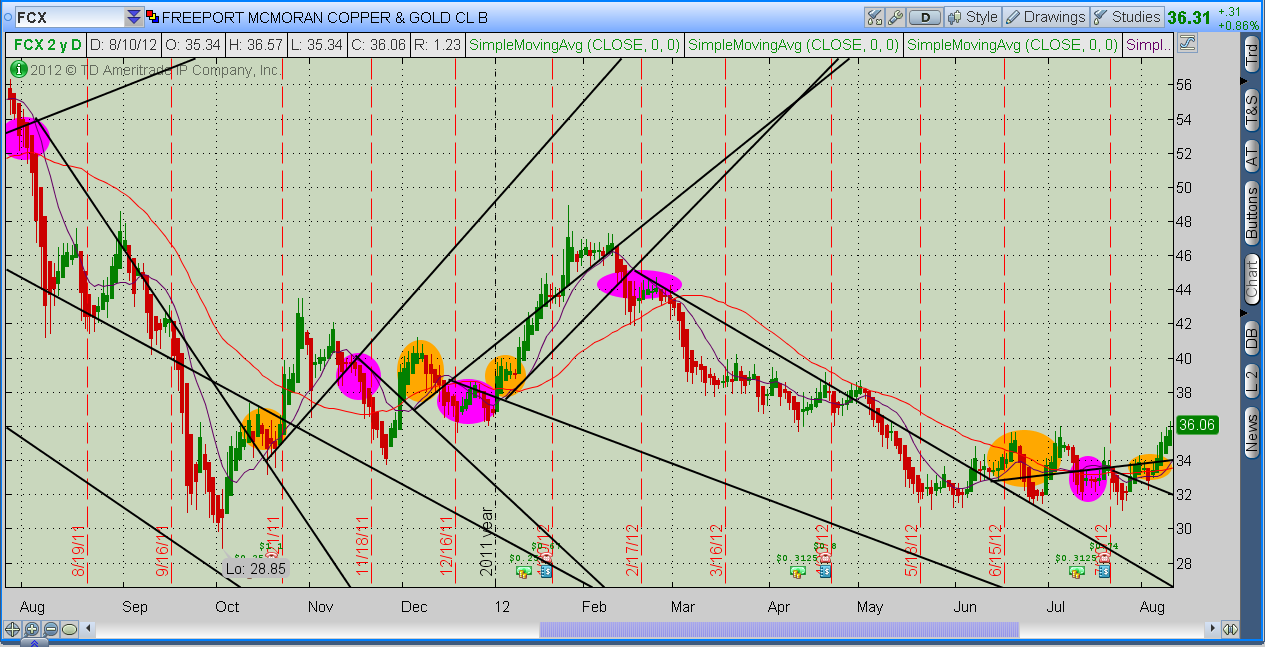Image resolution: width=1265 pixels, height=647 pixels.
Task: Click the zoom out magnifier icon
Action: point(50,629)
